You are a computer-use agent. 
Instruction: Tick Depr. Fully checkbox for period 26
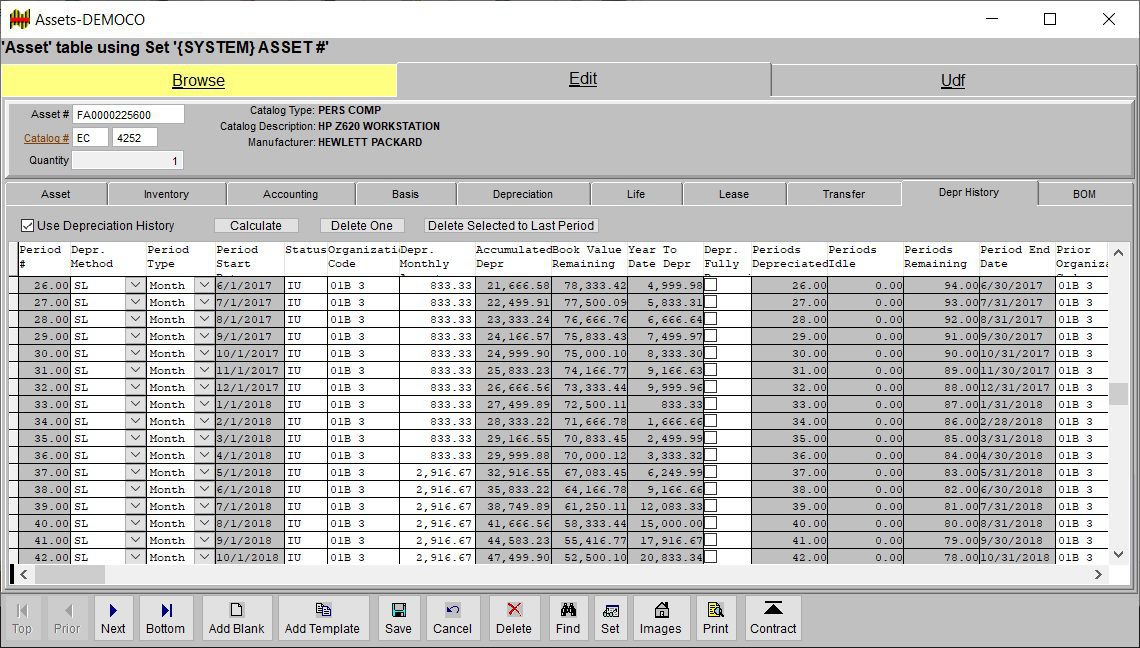711,285
